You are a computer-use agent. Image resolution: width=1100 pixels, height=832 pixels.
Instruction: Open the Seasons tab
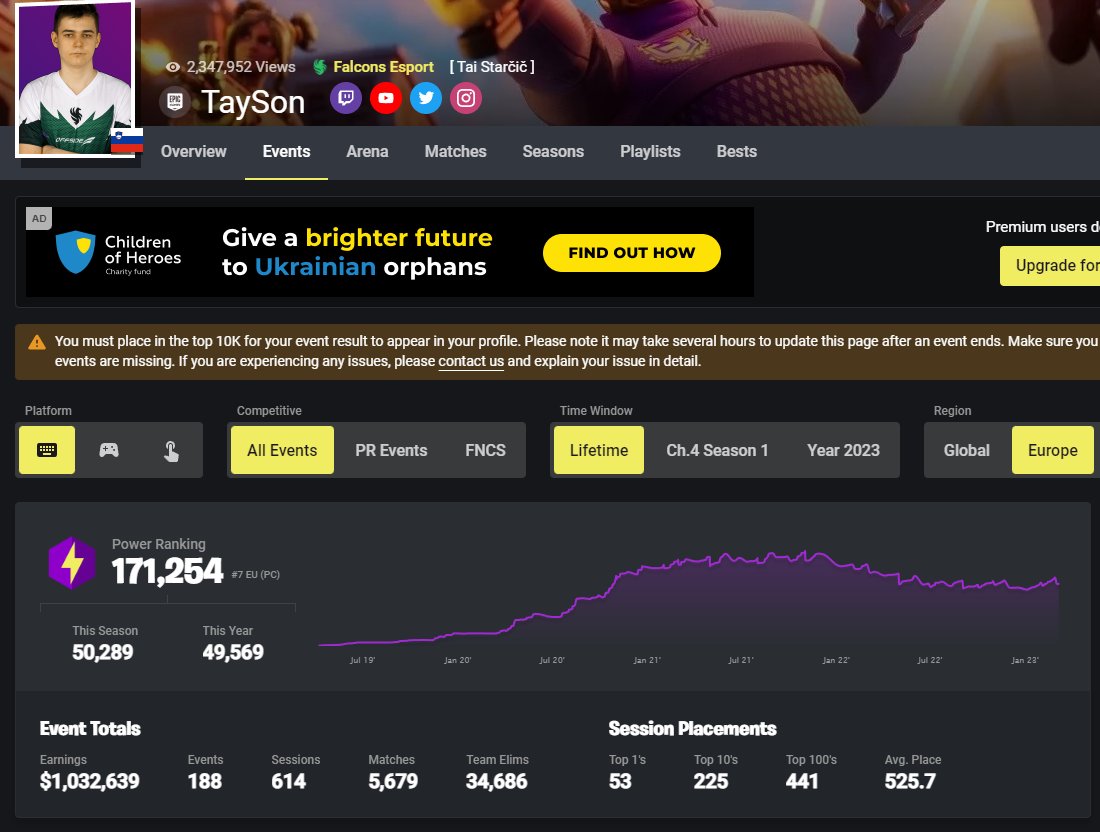pos(553,152)
